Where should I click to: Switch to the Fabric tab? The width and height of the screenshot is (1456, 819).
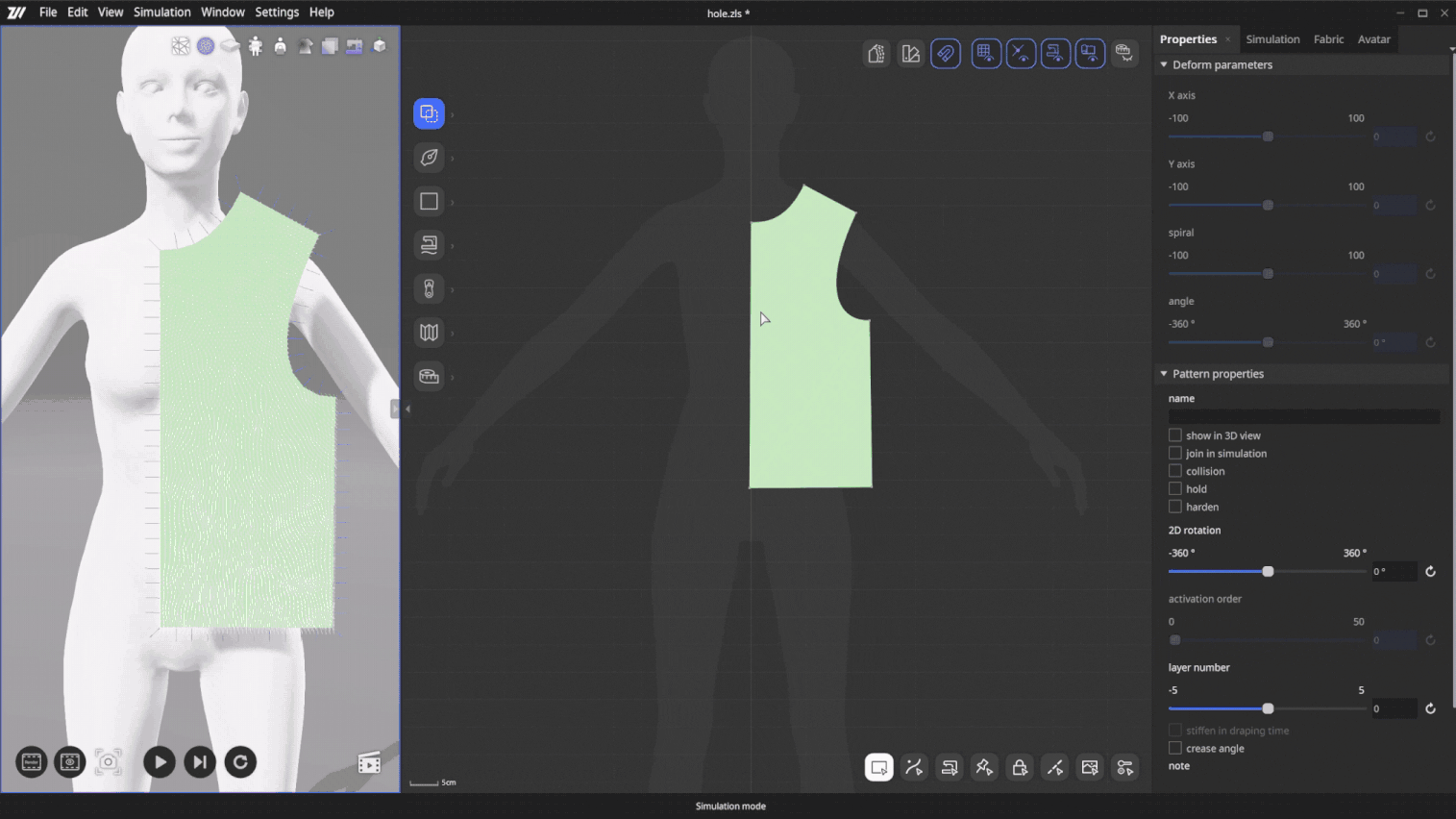point(1328,39)
